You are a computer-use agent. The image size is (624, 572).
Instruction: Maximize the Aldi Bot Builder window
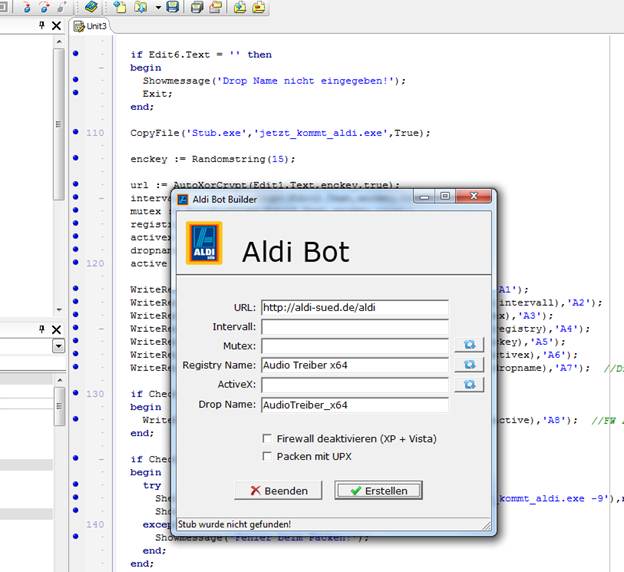(445, 196)
